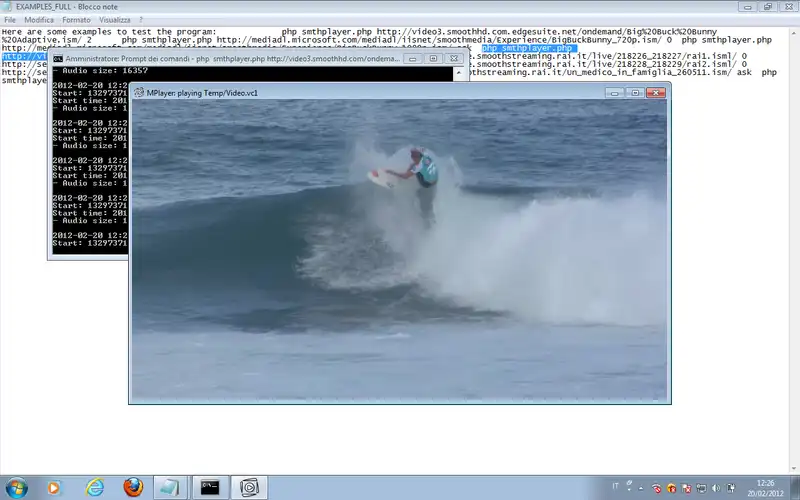Click Command Prompt scrollbar up arrow
The height and width of the screenshot is (500, 800).
point(458,73)
